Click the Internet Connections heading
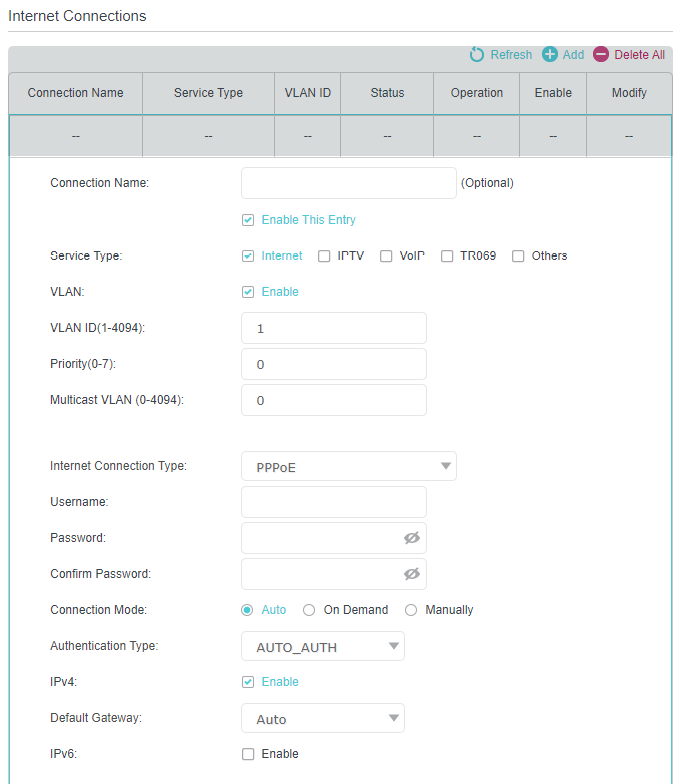 tap(78, 16)
